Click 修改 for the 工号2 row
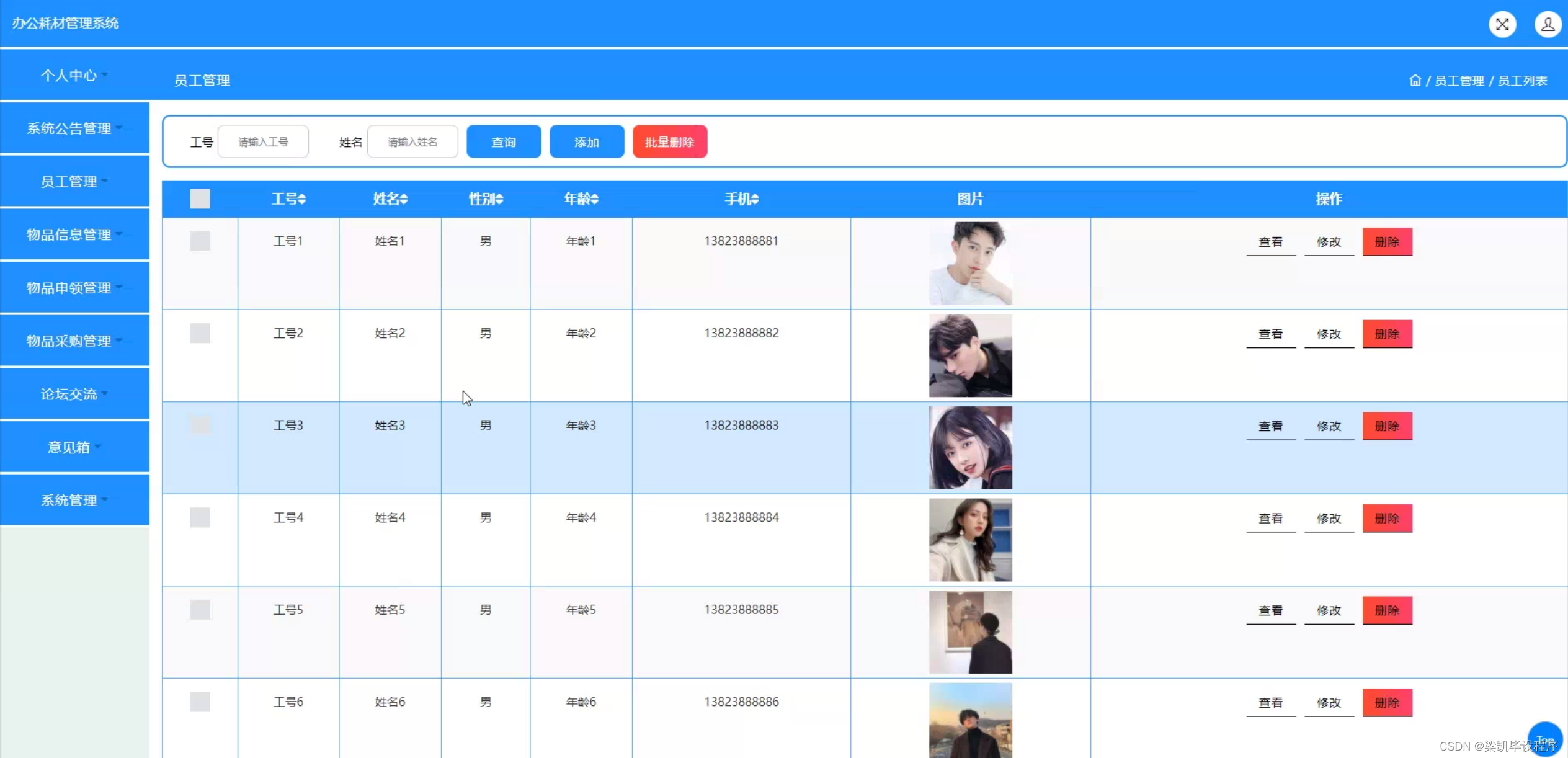The width and height of the screenshot is (1568, 758). pyautogui.click(x=1329, y=334)
